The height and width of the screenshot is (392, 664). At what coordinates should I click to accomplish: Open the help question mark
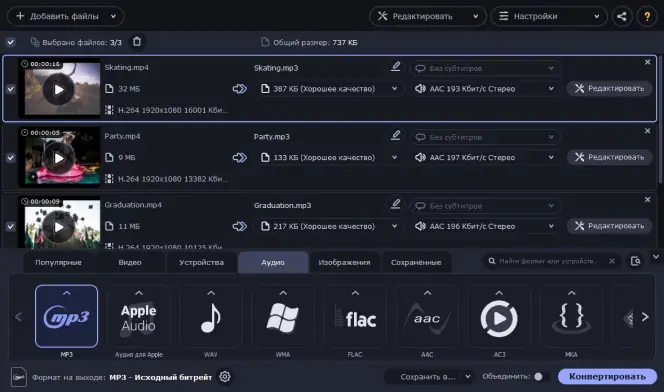point(647,17)
